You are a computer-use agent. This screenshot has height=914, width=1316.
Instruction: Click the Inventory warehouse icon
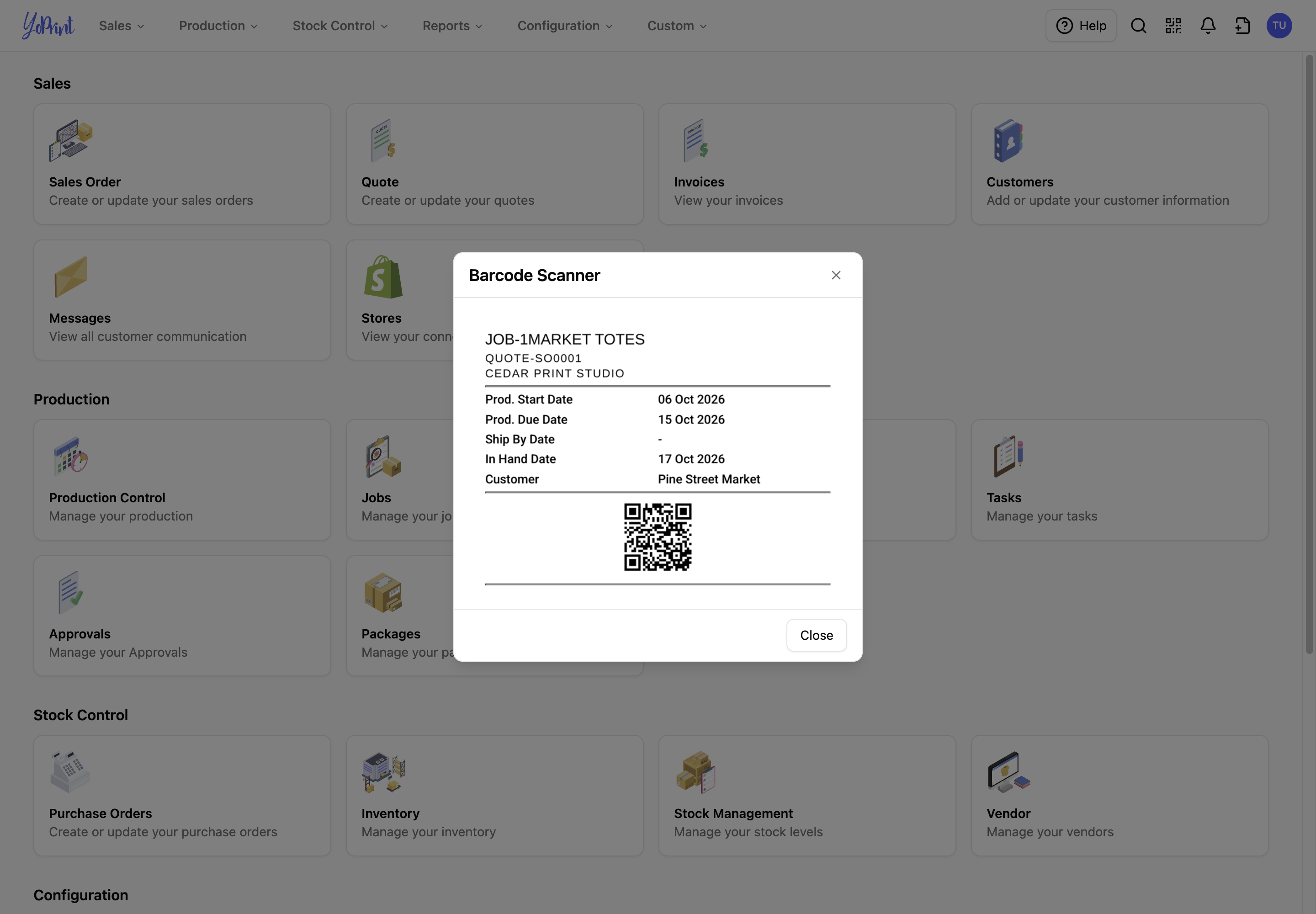click(383, 772)
